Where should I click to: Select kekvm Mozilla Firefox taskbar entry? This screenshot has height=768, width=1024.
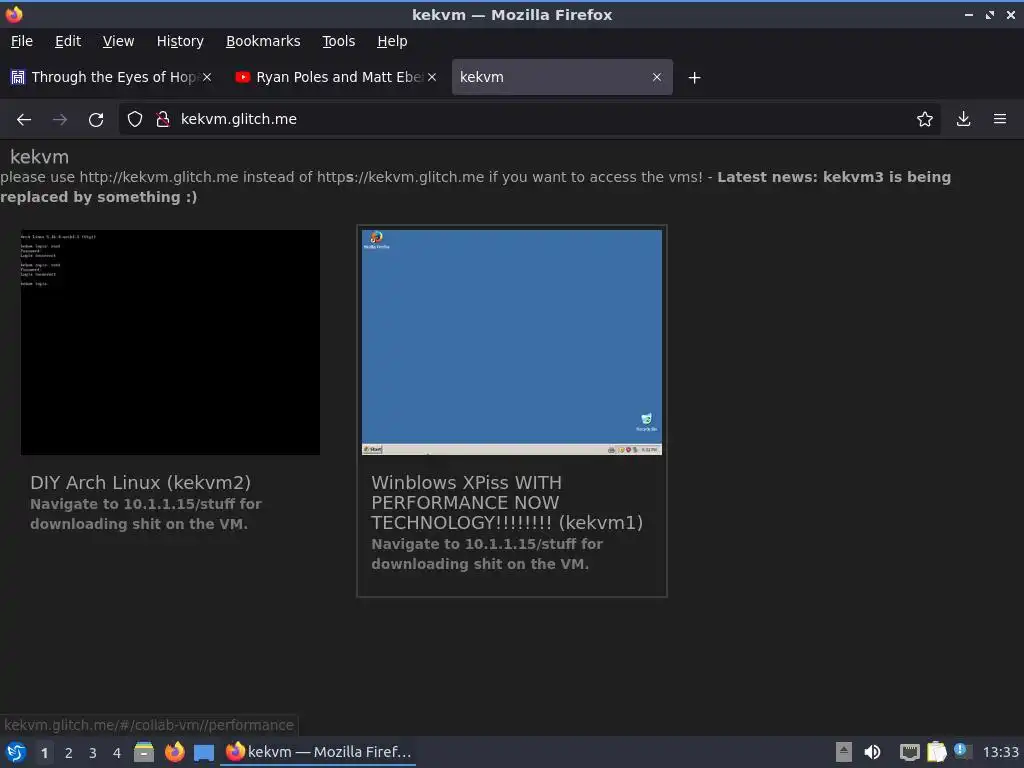pyautogui.click(x=319, y=752)
